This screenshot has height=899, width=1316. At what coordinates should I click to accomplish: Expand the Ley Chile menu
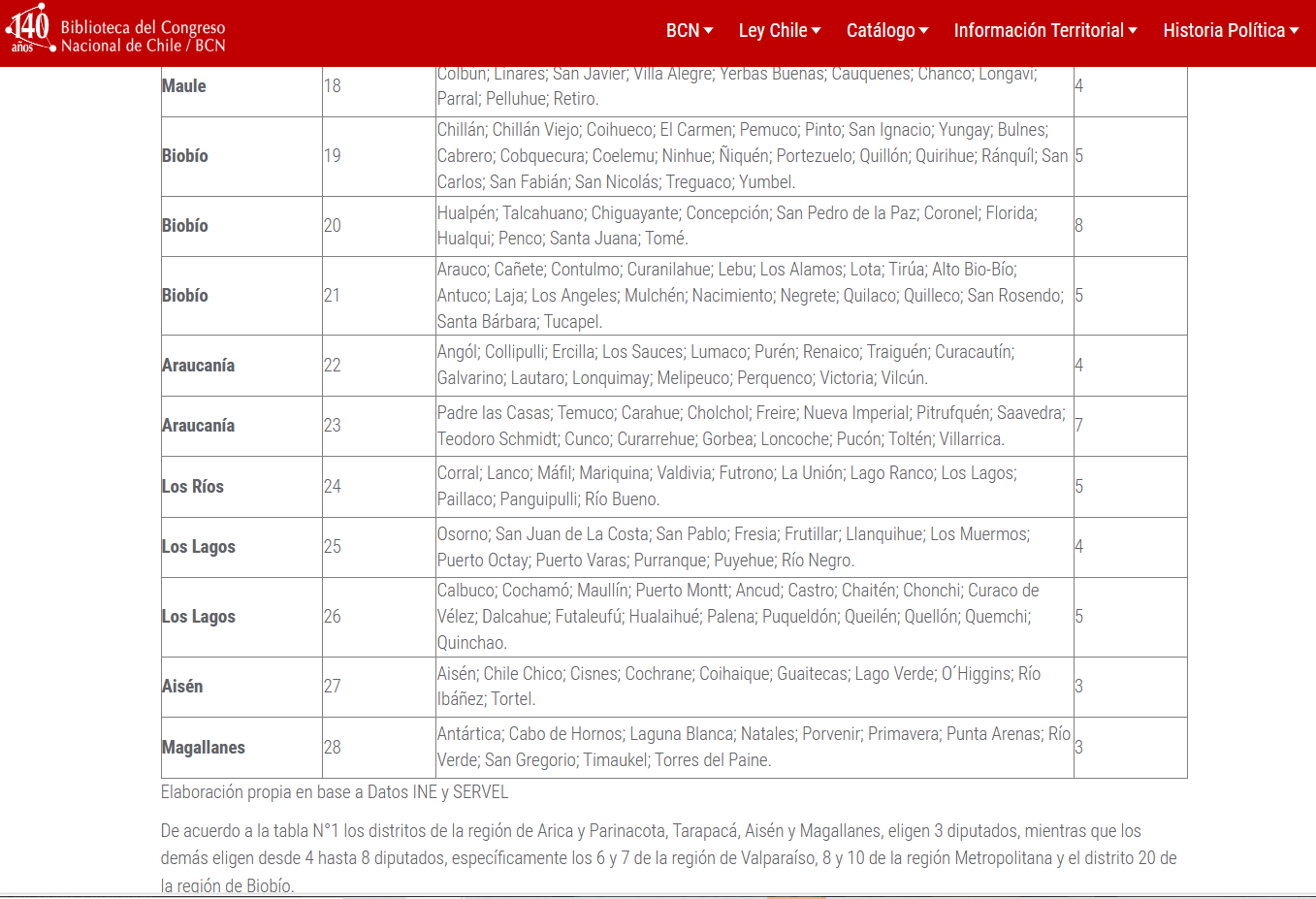coord(780,30)
